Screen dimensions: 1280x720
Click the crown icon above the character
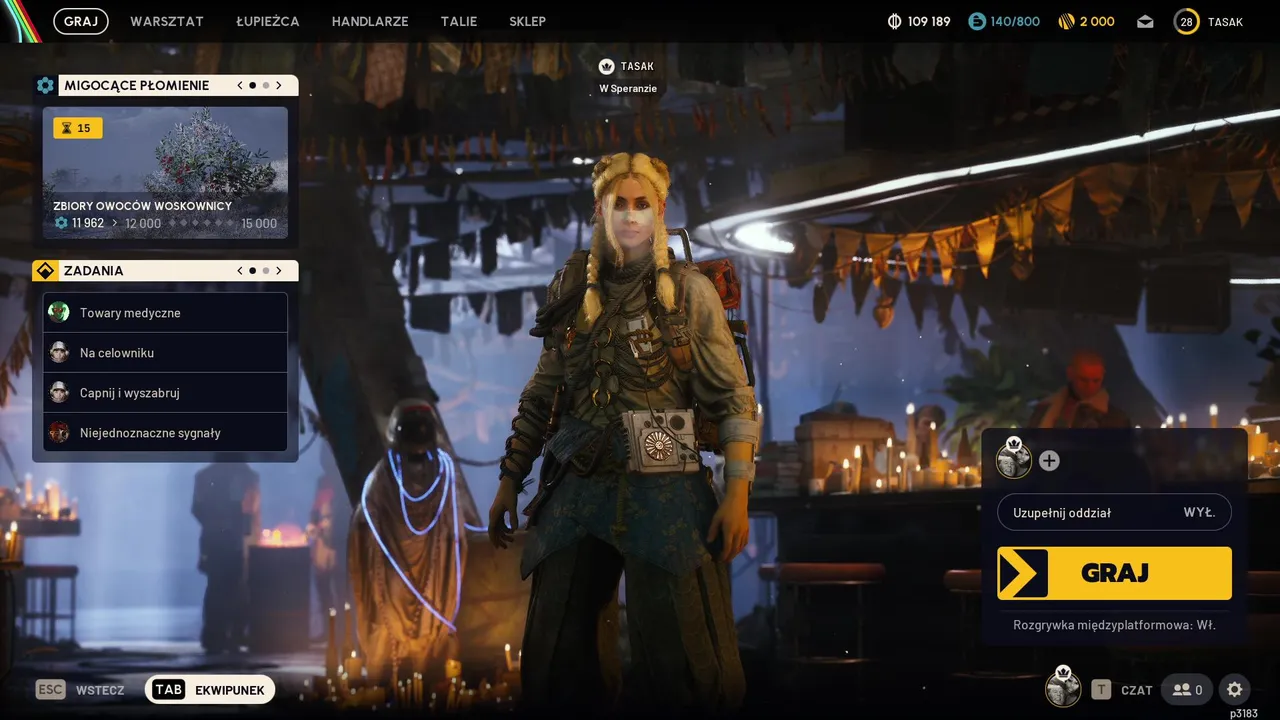pyautogui.click(x=606, y=67)
